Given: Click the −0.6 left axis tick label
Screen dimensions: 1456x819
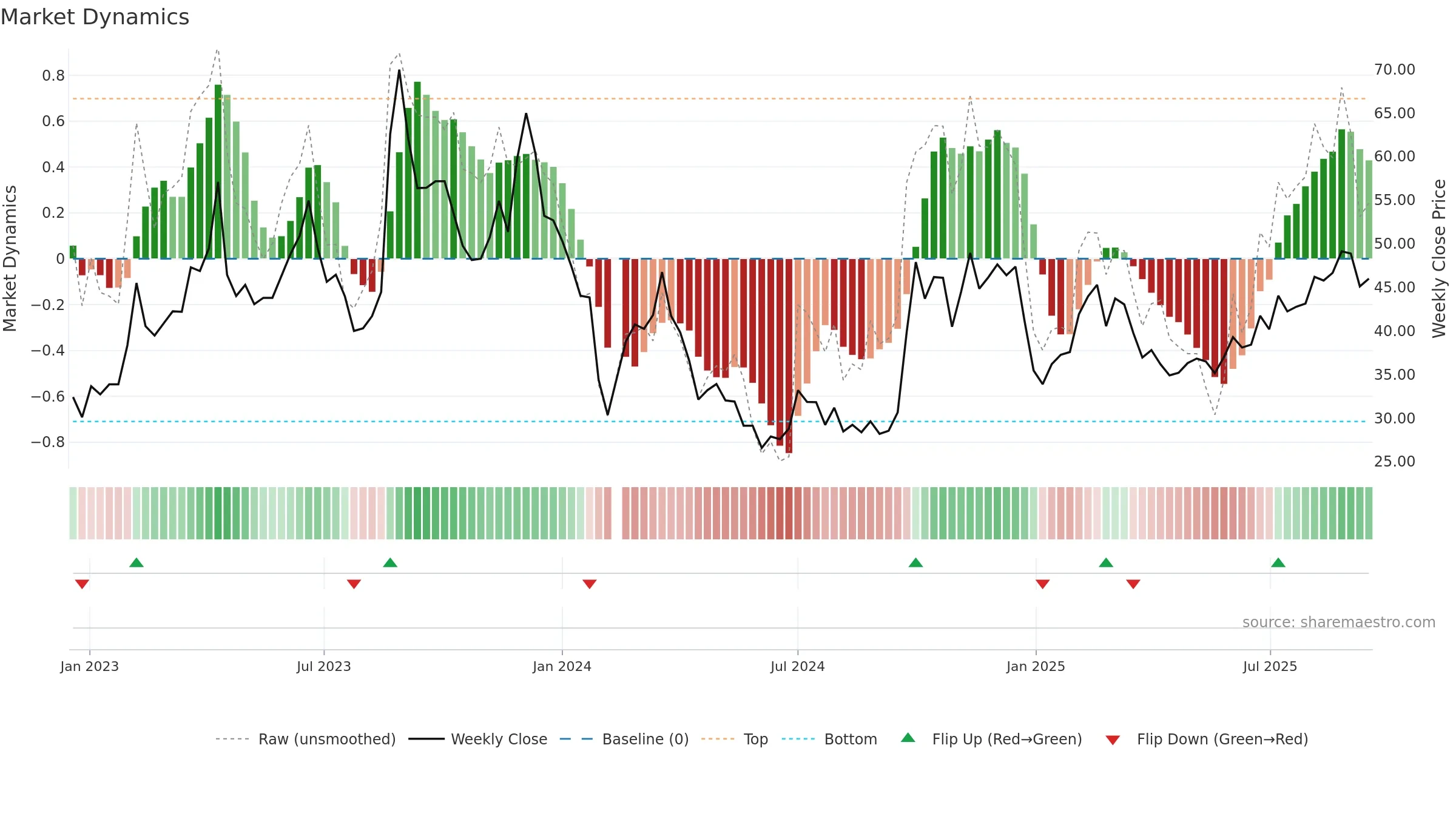Looking at the screenshot, I should [48, 397].
